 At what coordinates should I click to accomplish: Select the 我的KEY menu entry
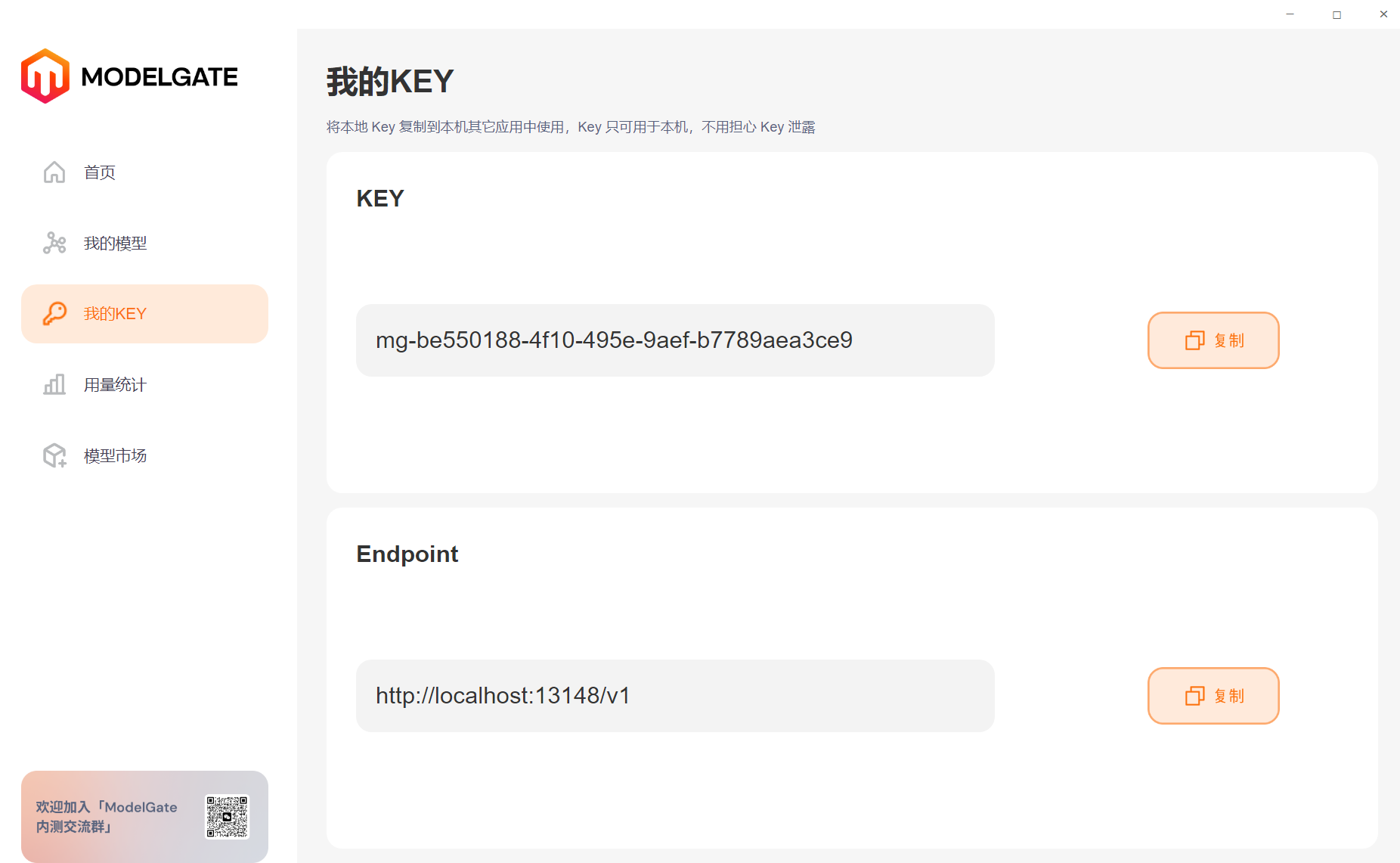point(115,314)
